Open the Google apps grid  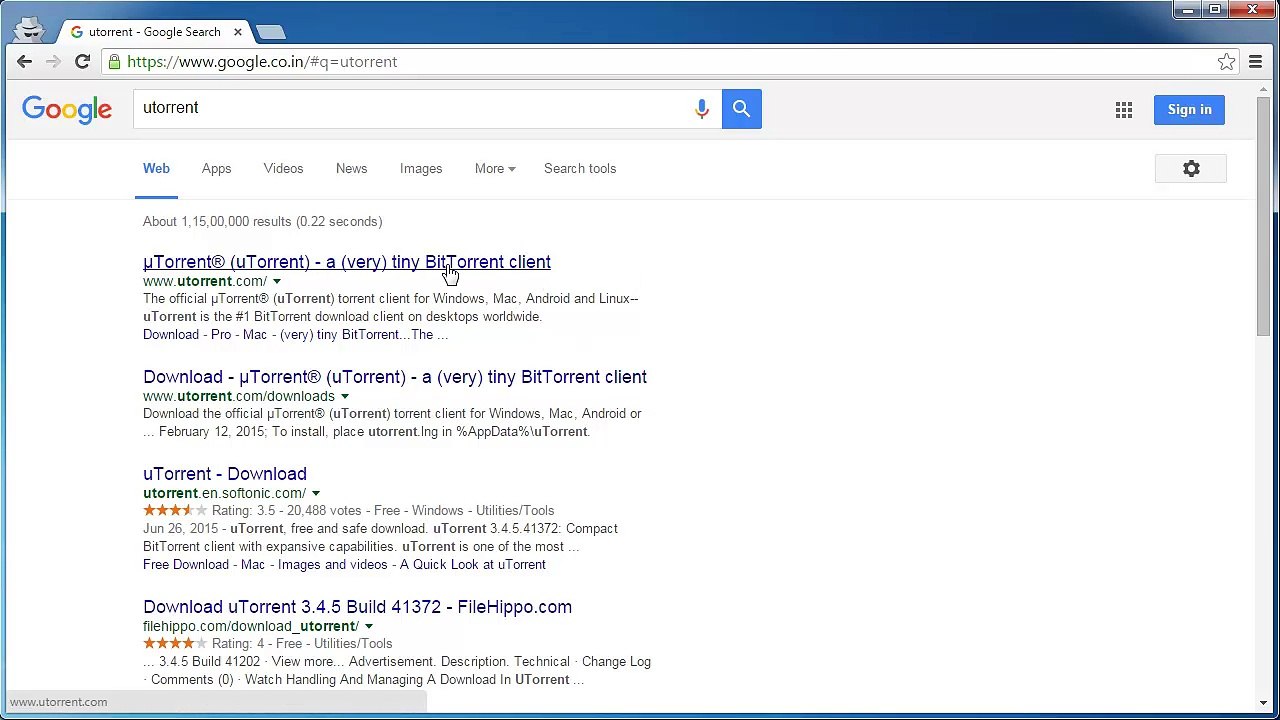click(x=1124, y=110)
